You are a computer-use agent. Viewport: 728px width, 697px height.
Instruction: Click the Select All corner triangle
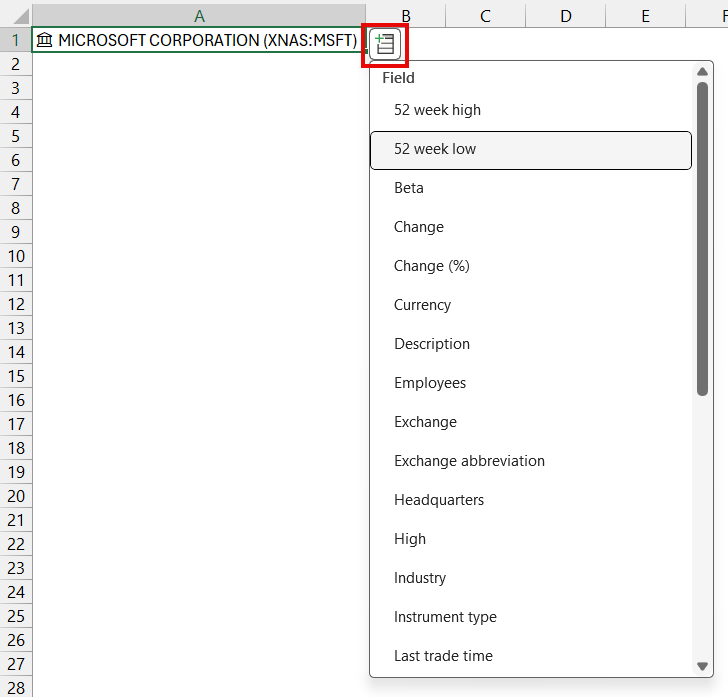(x=21, y=16)
